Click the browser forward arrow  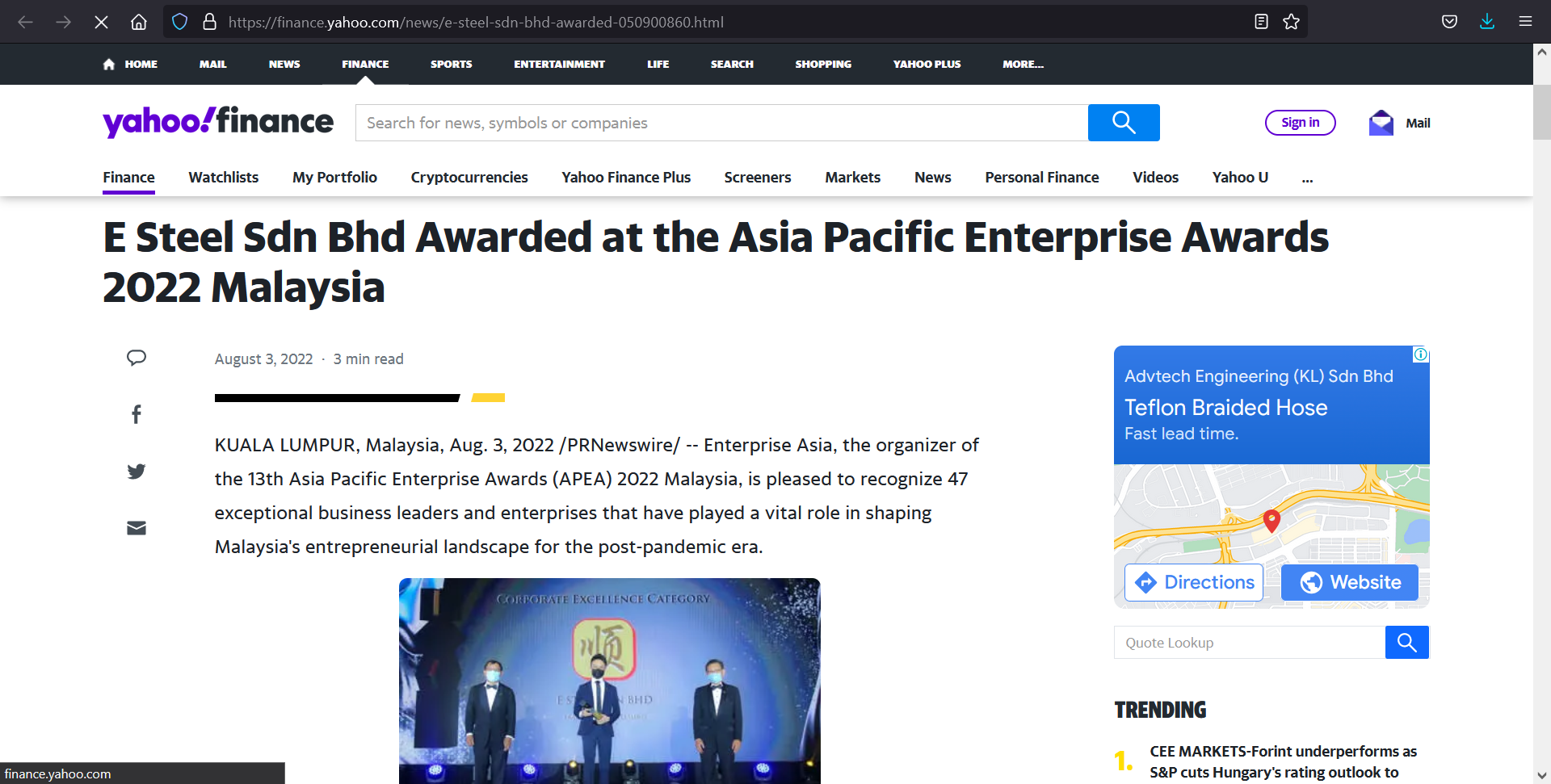click(x=63, y=22)
